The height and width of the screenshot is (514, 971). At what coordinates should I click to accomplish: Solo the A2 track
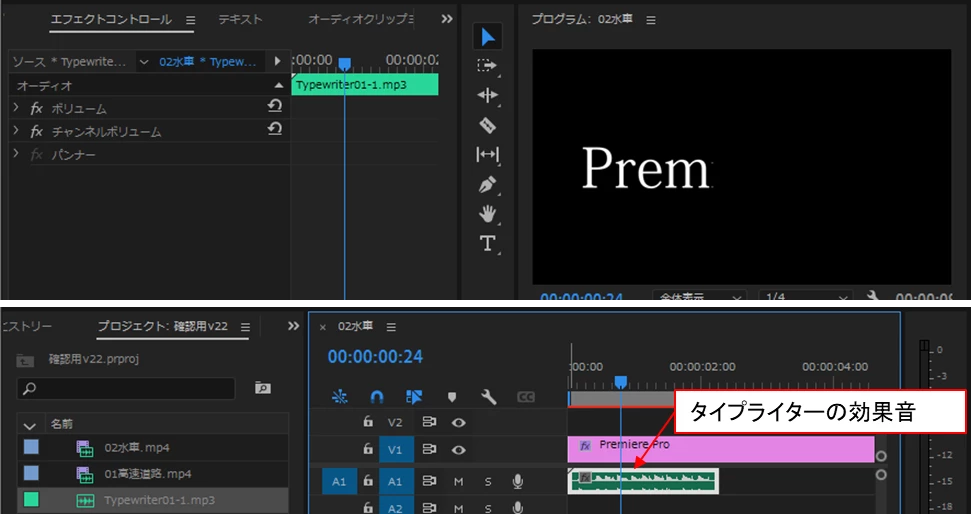[x=488, y=508]
